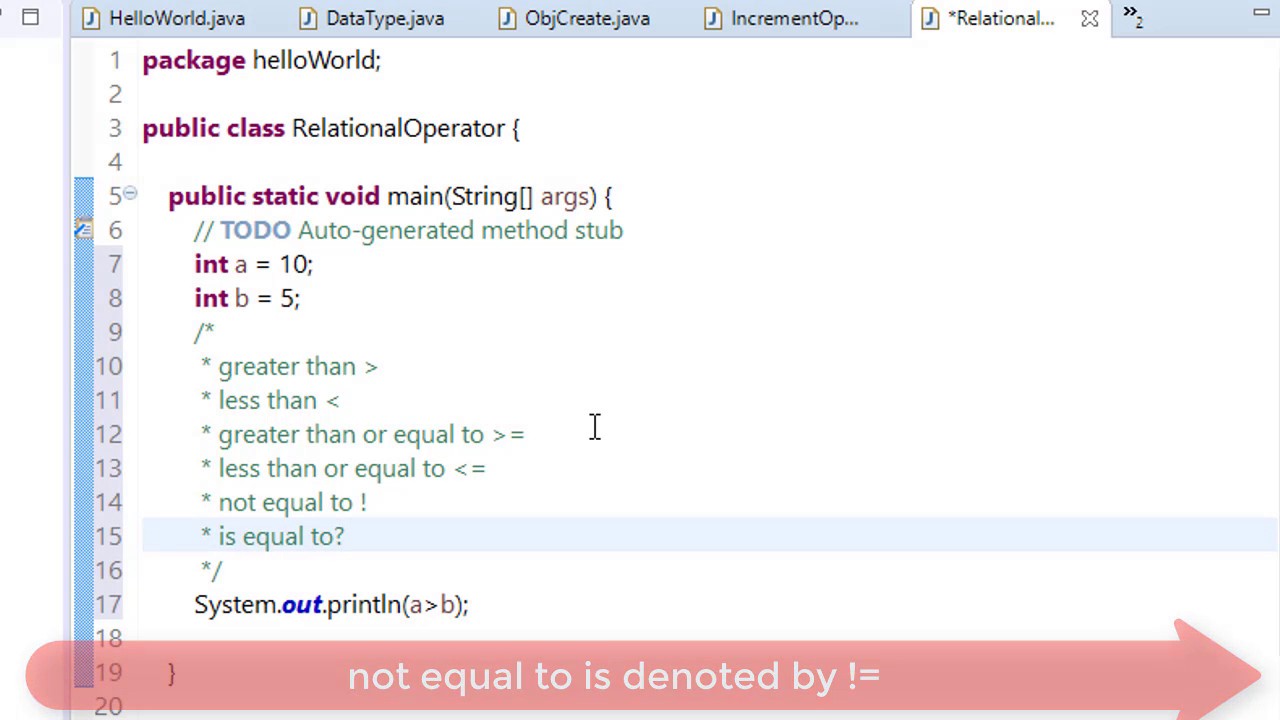Collapse the main method fold at line 5
This screenshot has width=1280, height=720.
(130, 193)
